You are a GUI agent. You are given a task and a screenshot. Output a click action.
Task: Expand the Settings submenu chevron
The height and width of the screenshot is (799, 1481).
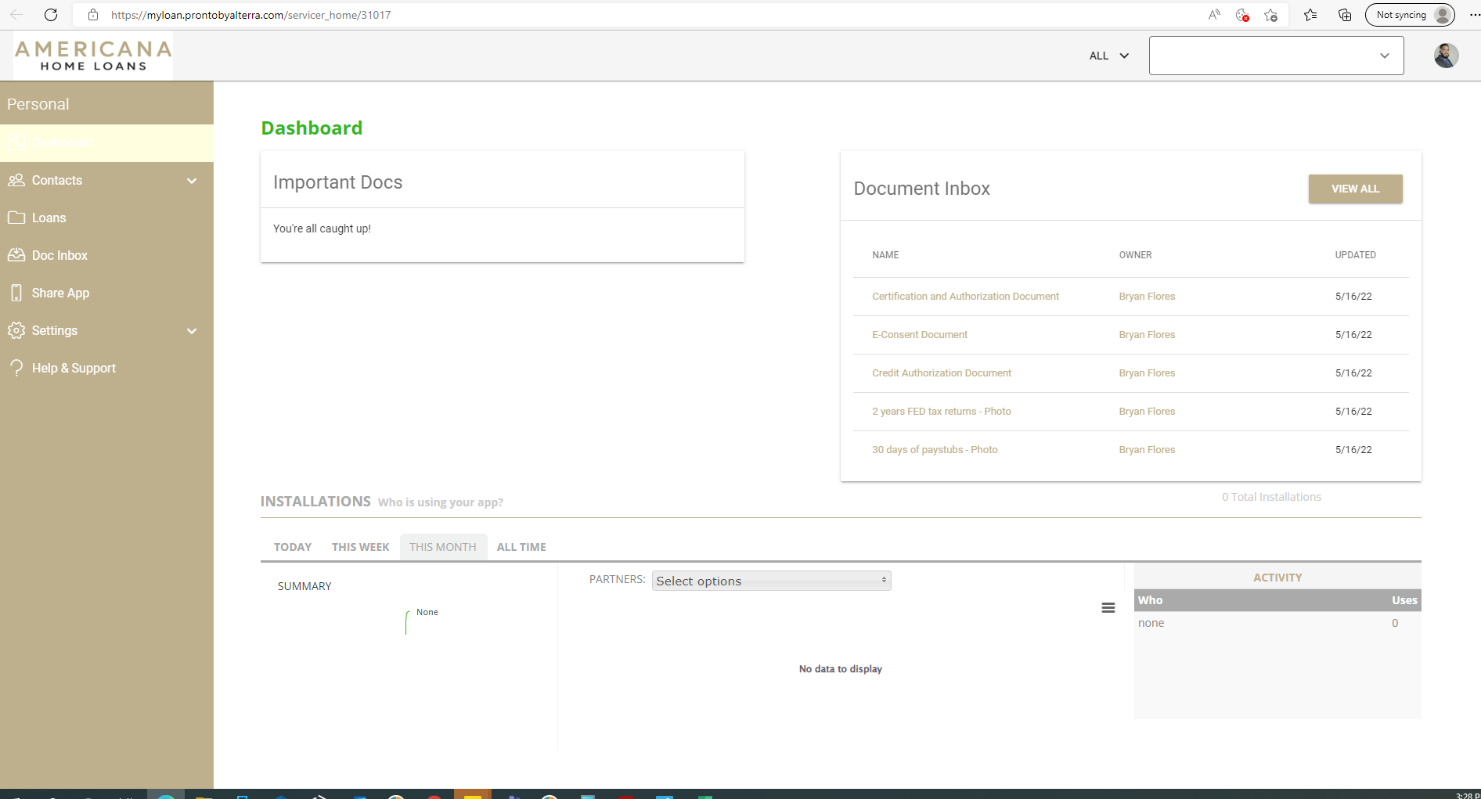[192, 331]
